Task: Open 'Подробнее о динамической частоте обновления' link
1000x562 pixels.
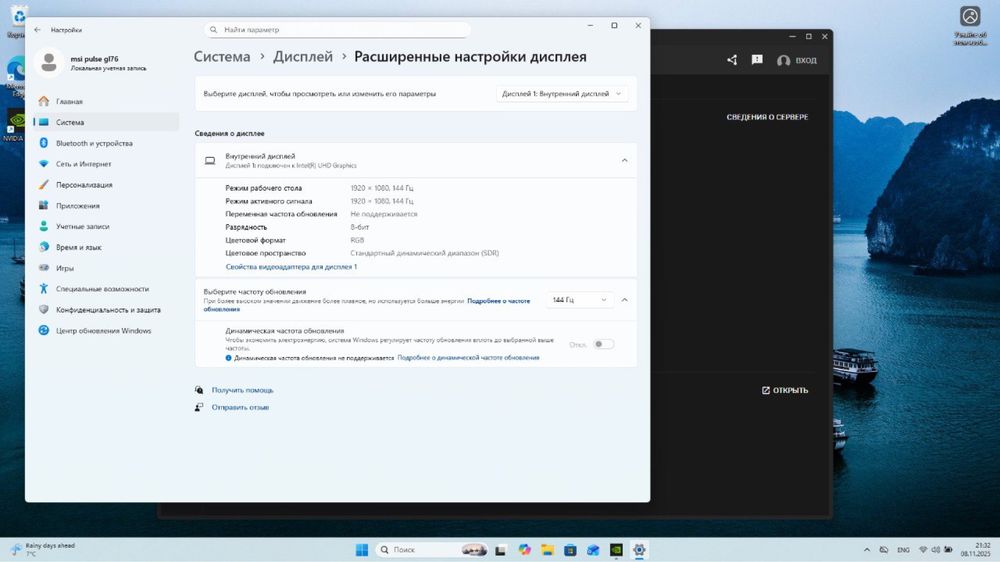Action: (x=468, y=358)
